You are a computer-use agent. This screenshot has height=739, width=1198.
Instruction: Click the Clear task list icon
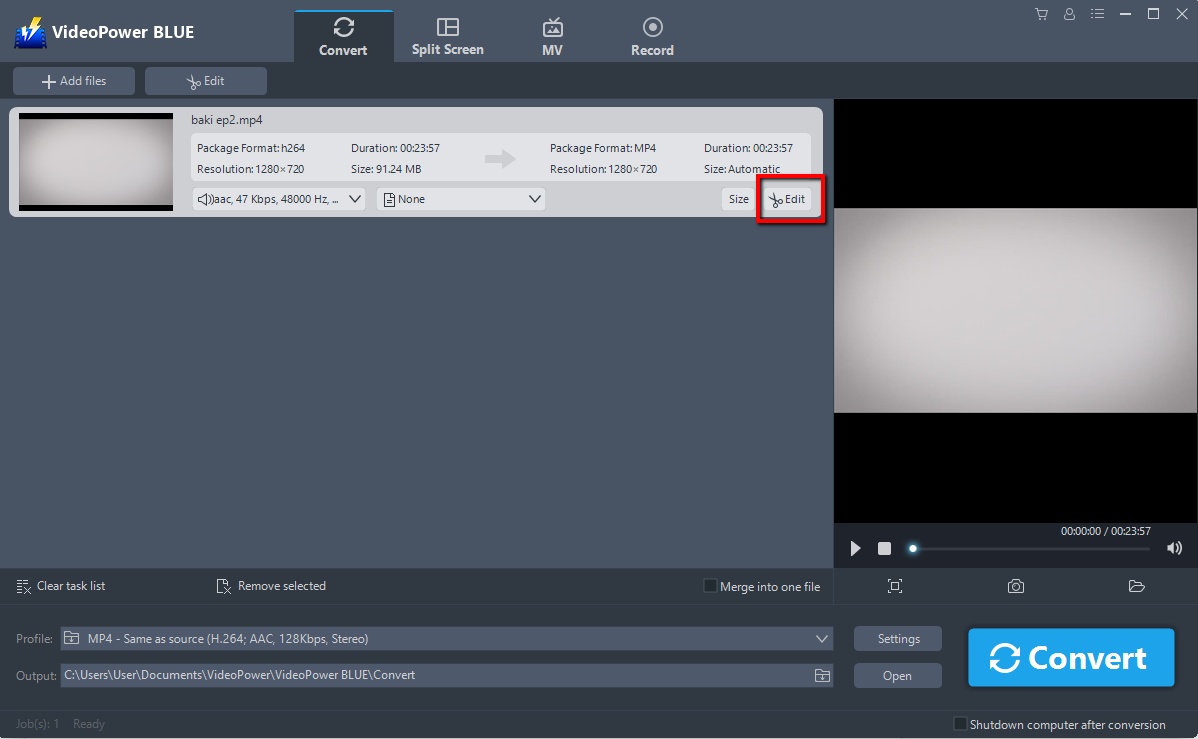(23, 586)
